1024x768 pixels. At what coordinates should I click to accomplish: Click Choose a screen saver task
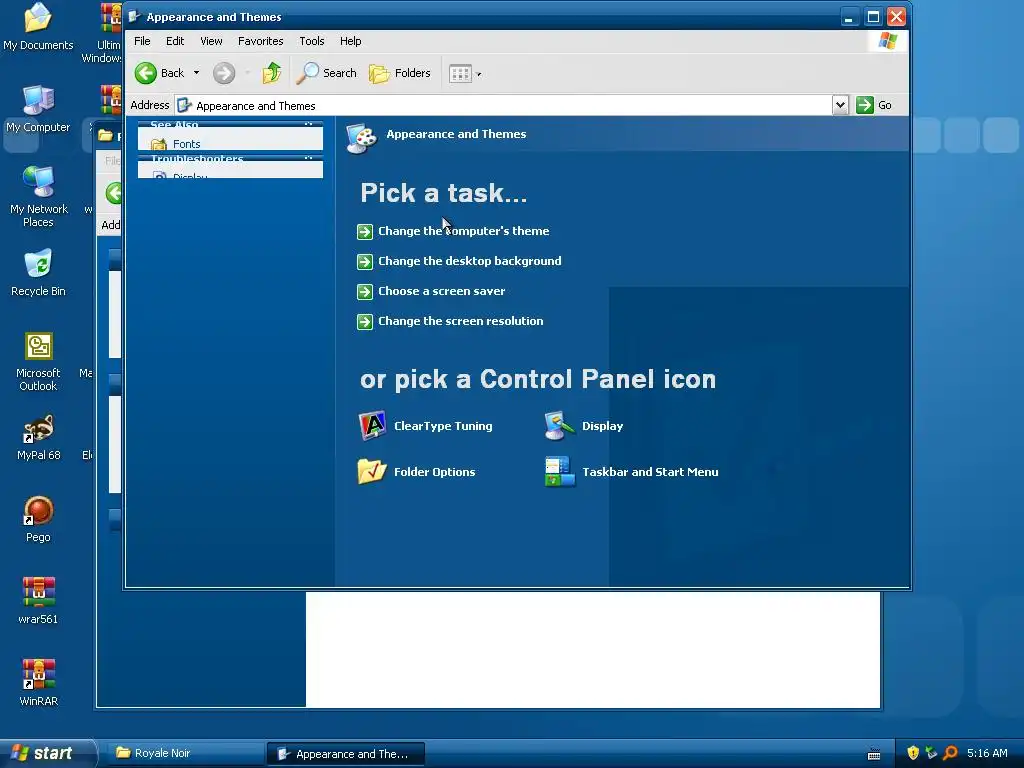pyautogui.click(x=441, y=291)
